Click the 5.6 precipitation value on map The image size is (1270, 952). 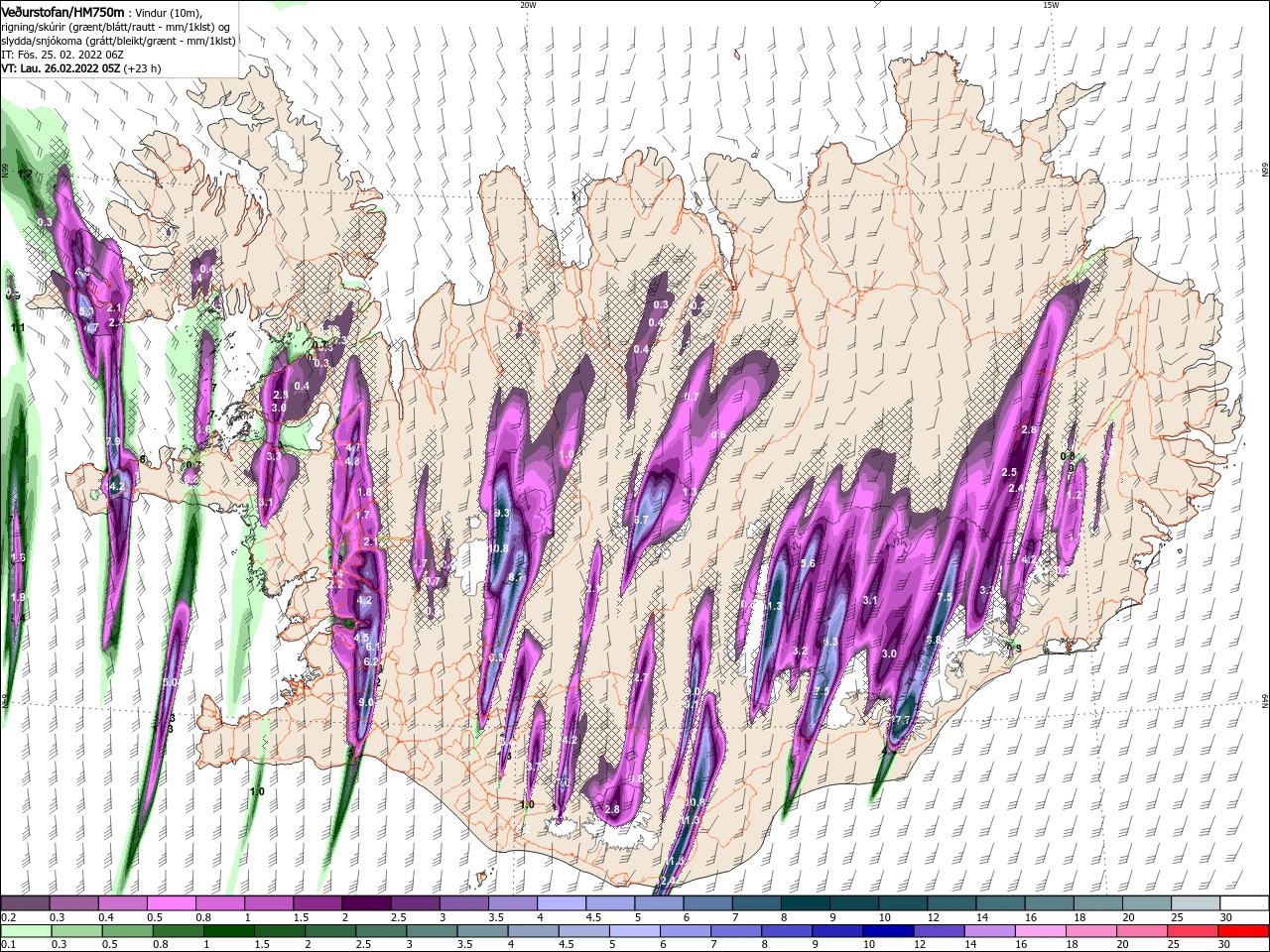(x=808, y=563)
